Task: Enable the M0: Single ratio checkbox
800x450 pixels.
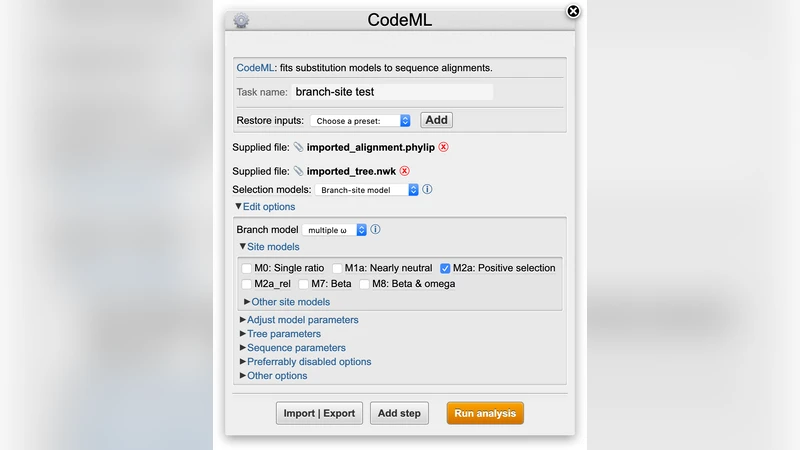Action: pos(247,268)
